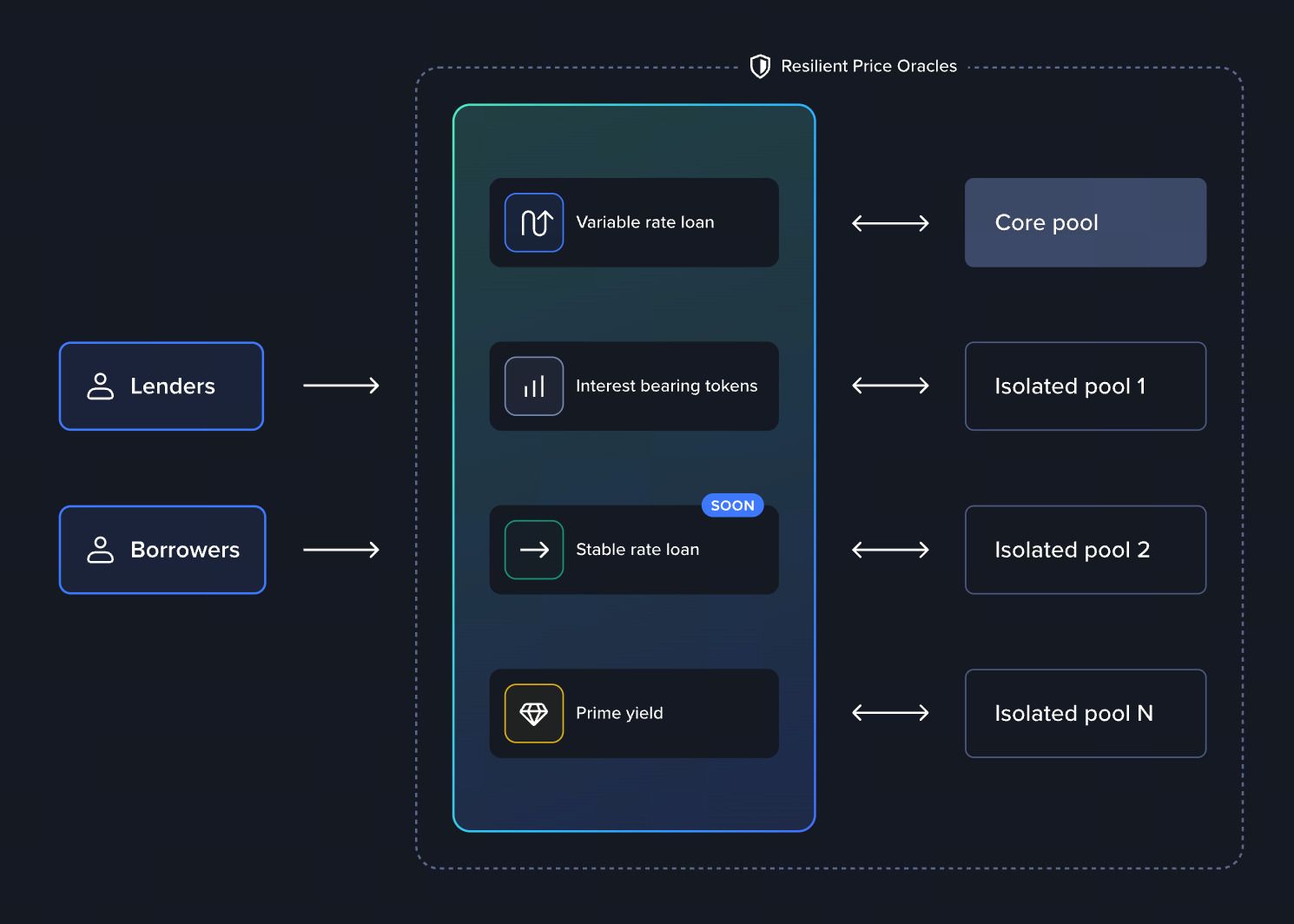Click the person icon in Lenders box
This screenshot has height=924, width=1294.
101,386
